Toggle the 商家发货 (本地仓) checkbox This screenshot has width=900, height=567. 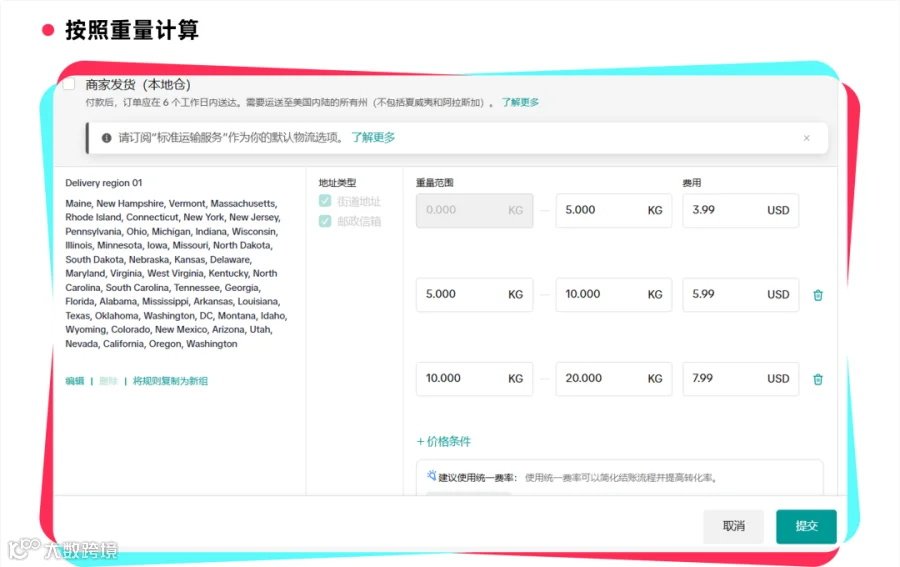point(69,84)
